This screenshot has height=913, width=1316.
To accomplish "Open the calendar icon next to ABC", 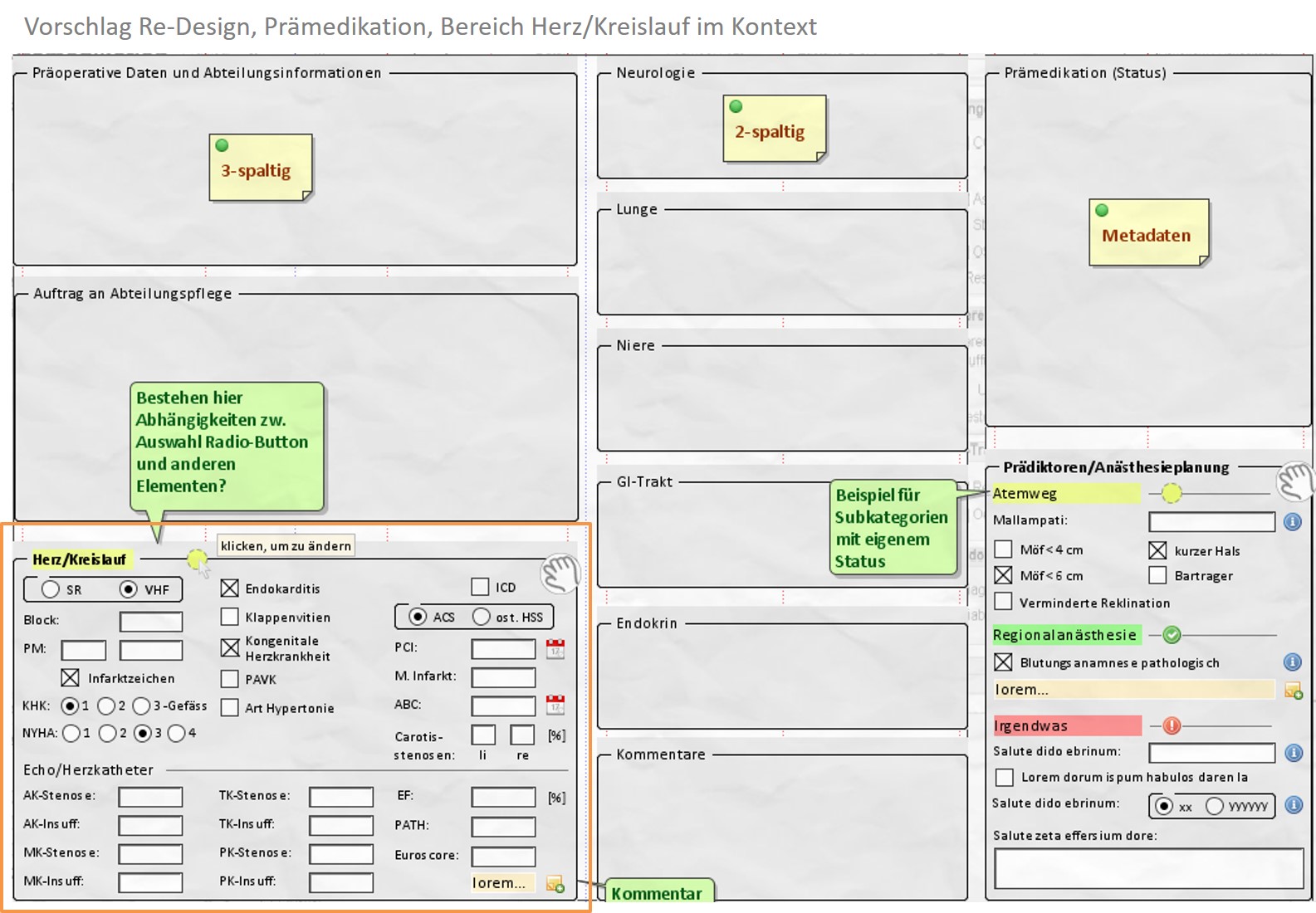I will 555,705.
